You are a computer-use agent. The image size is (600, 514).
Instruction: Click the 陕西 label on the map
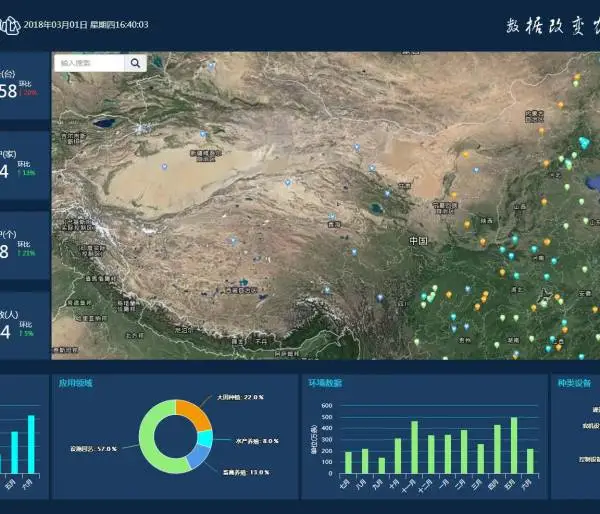(486, 221)
